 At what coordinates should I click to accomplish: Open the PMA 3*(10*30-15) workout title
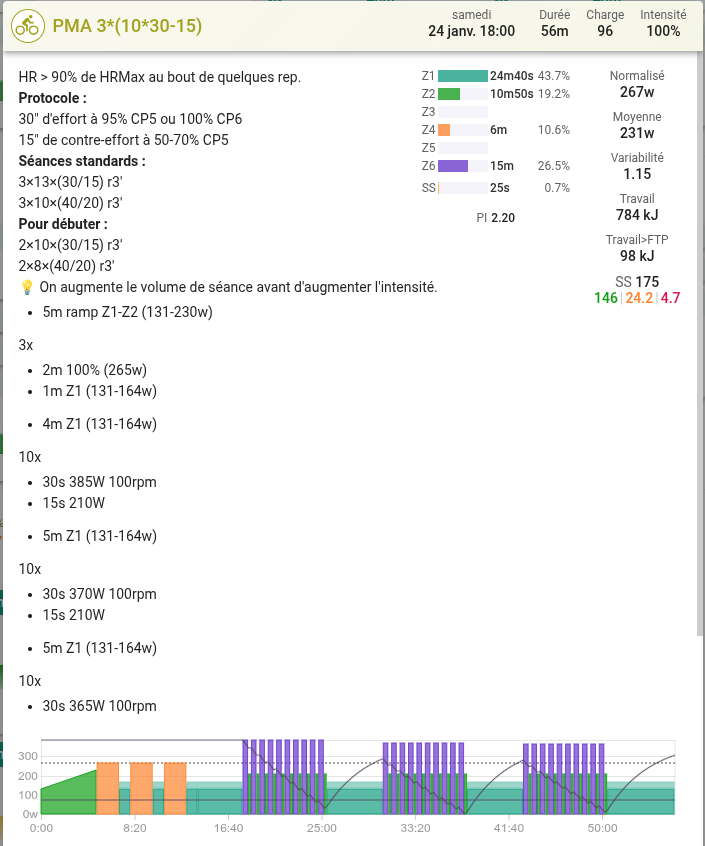pos(125,26)
